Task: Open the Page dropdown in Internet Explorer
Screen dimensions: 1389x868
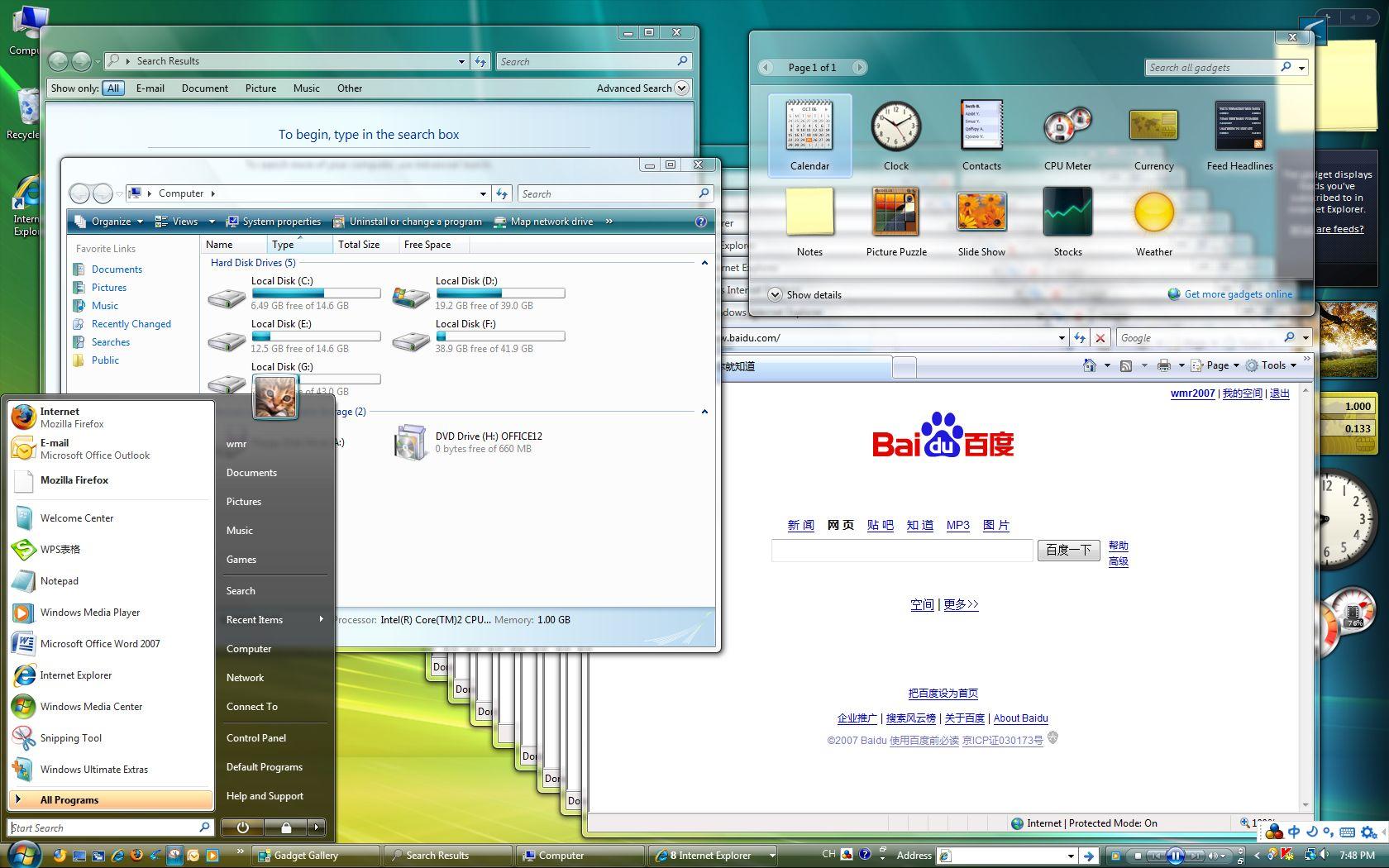Action: point(1215,365)
